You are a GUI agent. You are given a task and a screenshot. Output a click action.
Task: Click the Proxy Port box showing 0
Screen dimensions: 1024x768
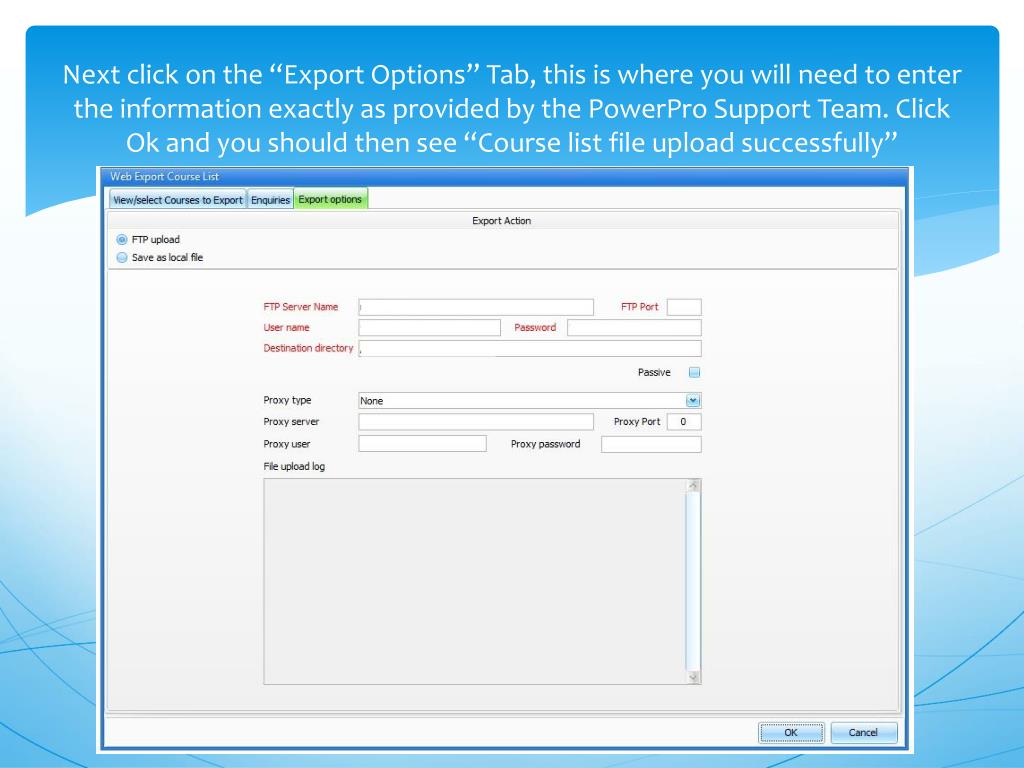click(x=684, y=422)
